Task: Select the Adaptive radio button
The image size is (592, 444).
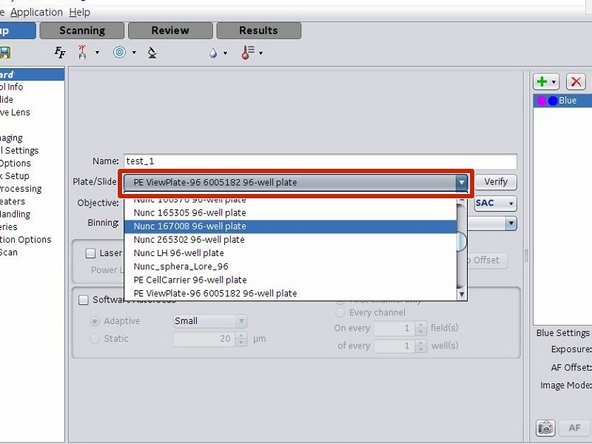Action: [x=94, y=321]
